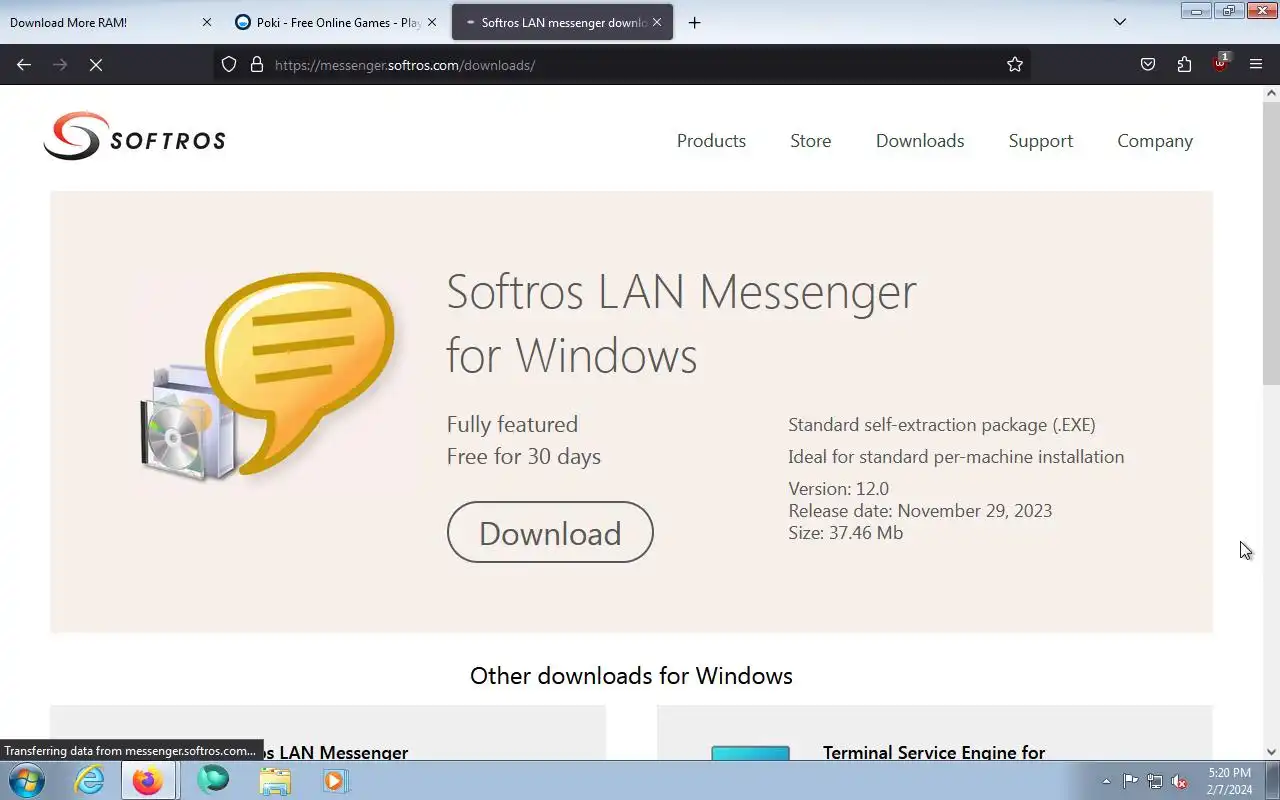Click the page vertical scrollbar thumb
The height and width of the screenshot is (800, 1280).
pyautogui.click(x=1271, y=242)
